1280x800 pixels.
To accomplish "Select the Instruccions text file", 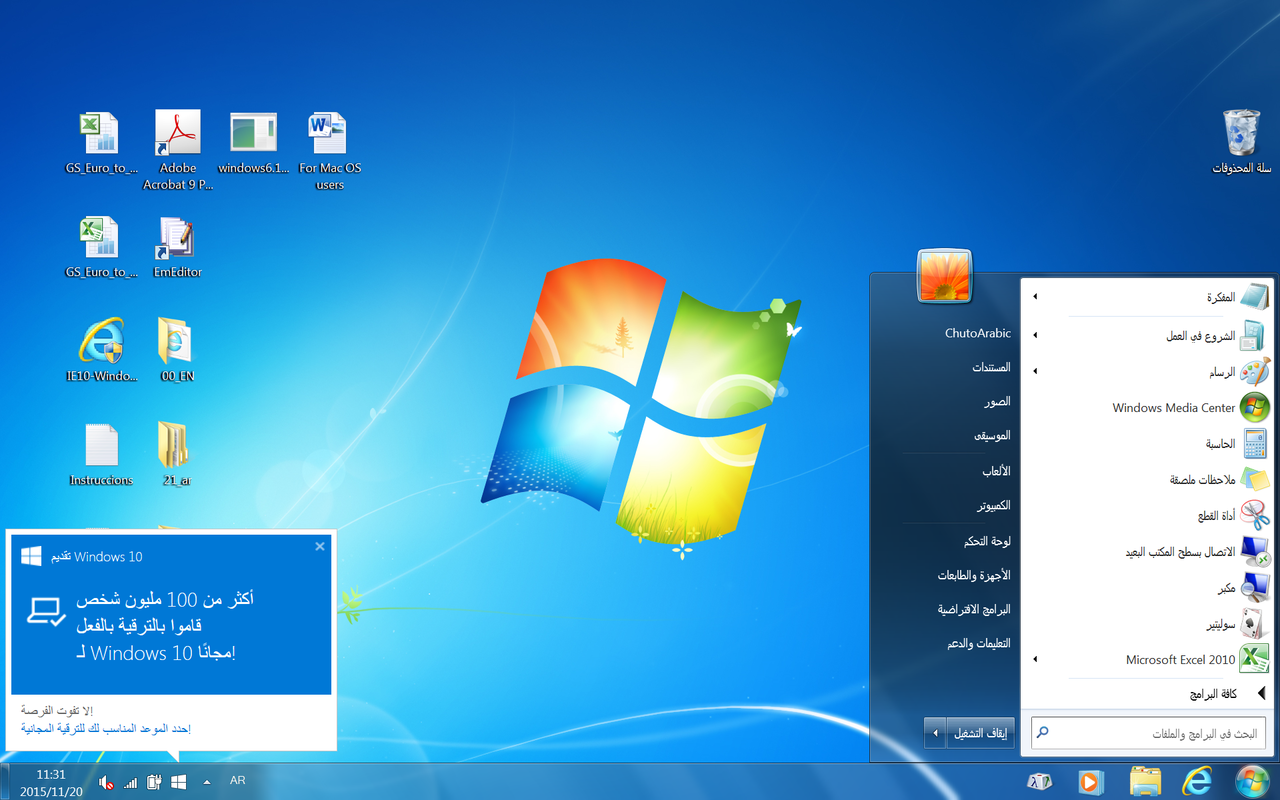I will 101,455.
